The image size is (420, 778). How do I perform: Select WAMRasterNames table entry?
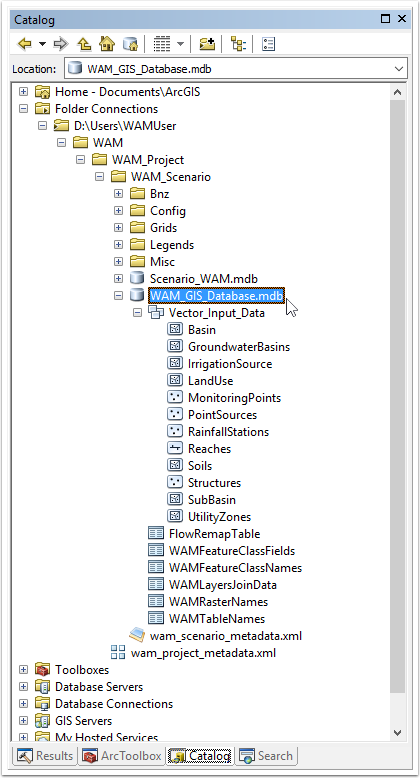[218, 601]
